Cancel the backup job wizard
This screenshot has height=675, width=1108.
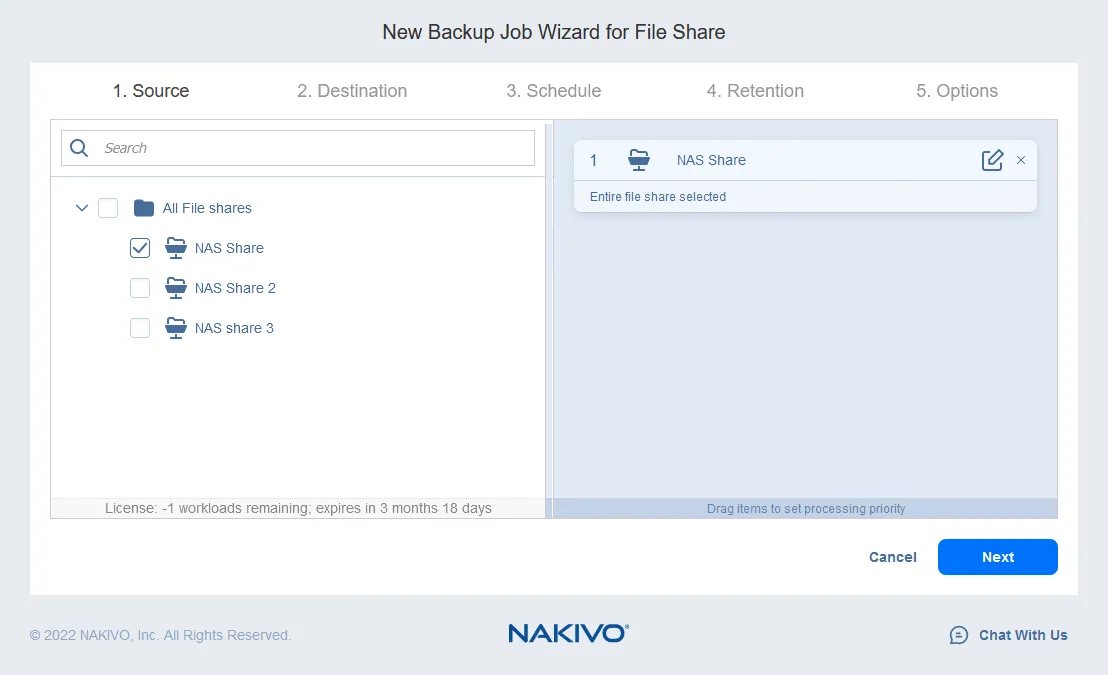click(x=892, y=557)
